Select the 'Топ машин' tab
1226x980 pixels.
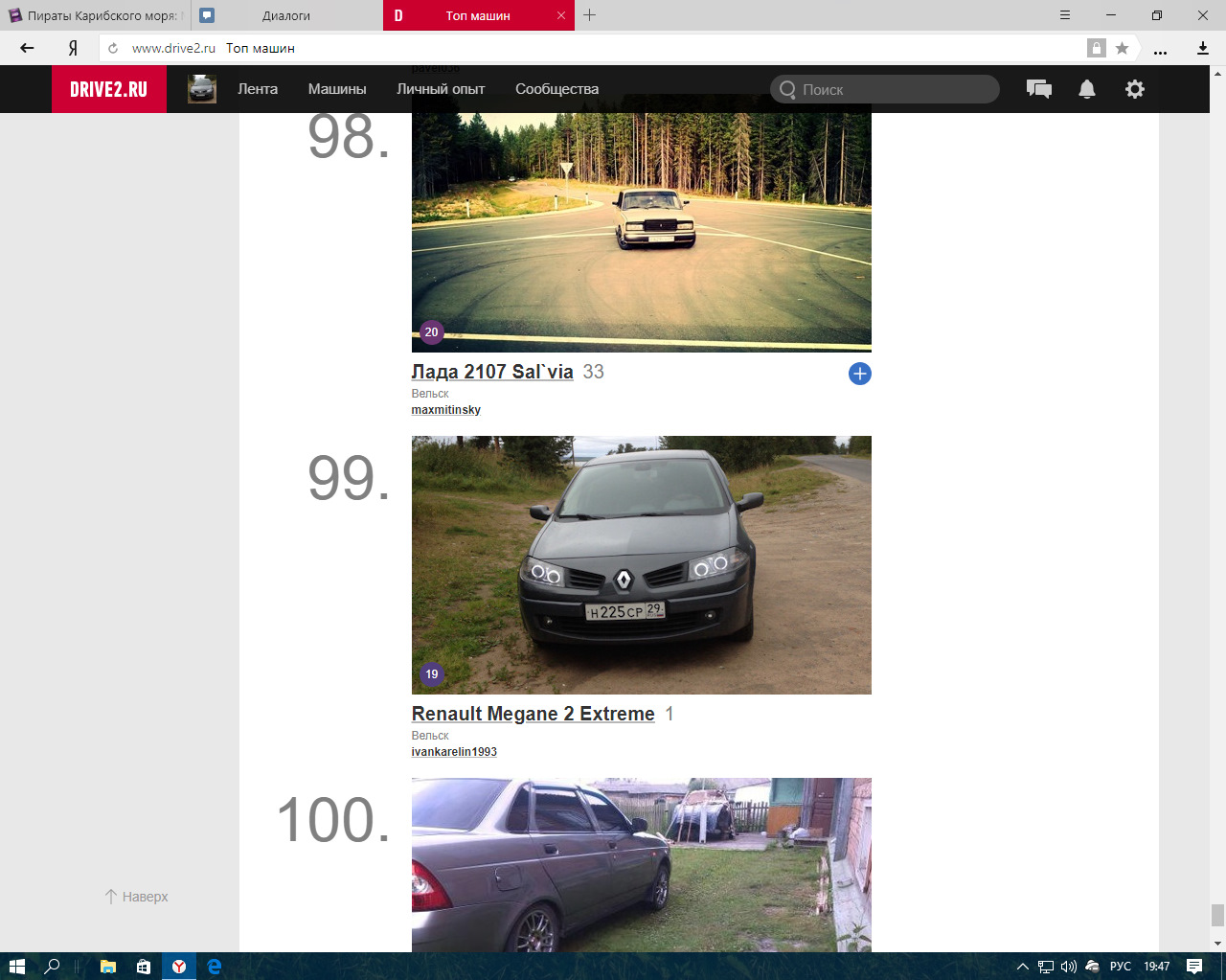pos(479,15)
